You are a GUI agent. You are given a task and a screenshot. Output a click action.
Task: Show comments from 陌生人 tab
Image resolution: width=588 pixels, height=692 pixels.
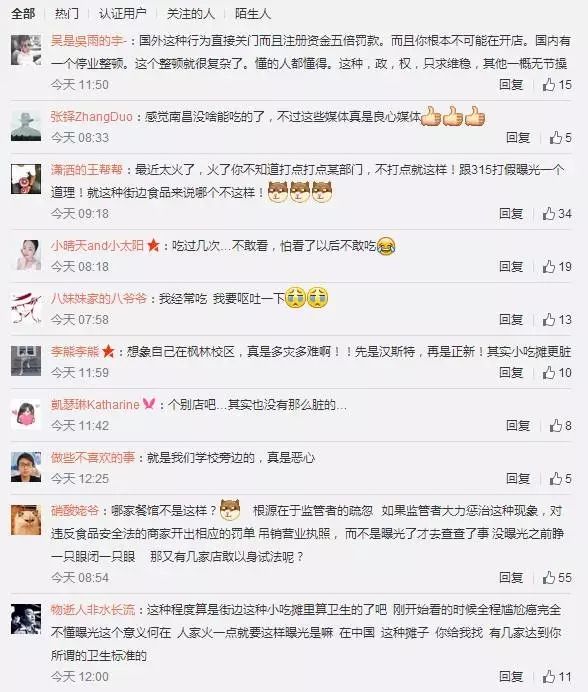(253, 14)
